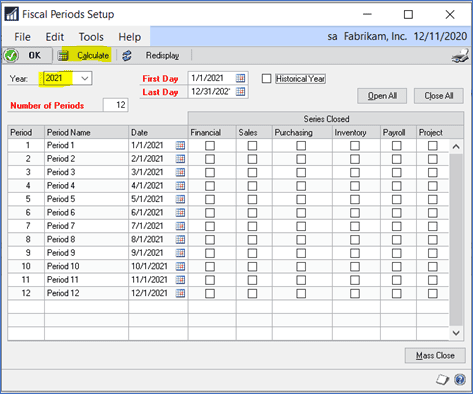Click the grid scrollbar up arrow
The height and width of the screenshot is (394, 473).
point(456,146)
